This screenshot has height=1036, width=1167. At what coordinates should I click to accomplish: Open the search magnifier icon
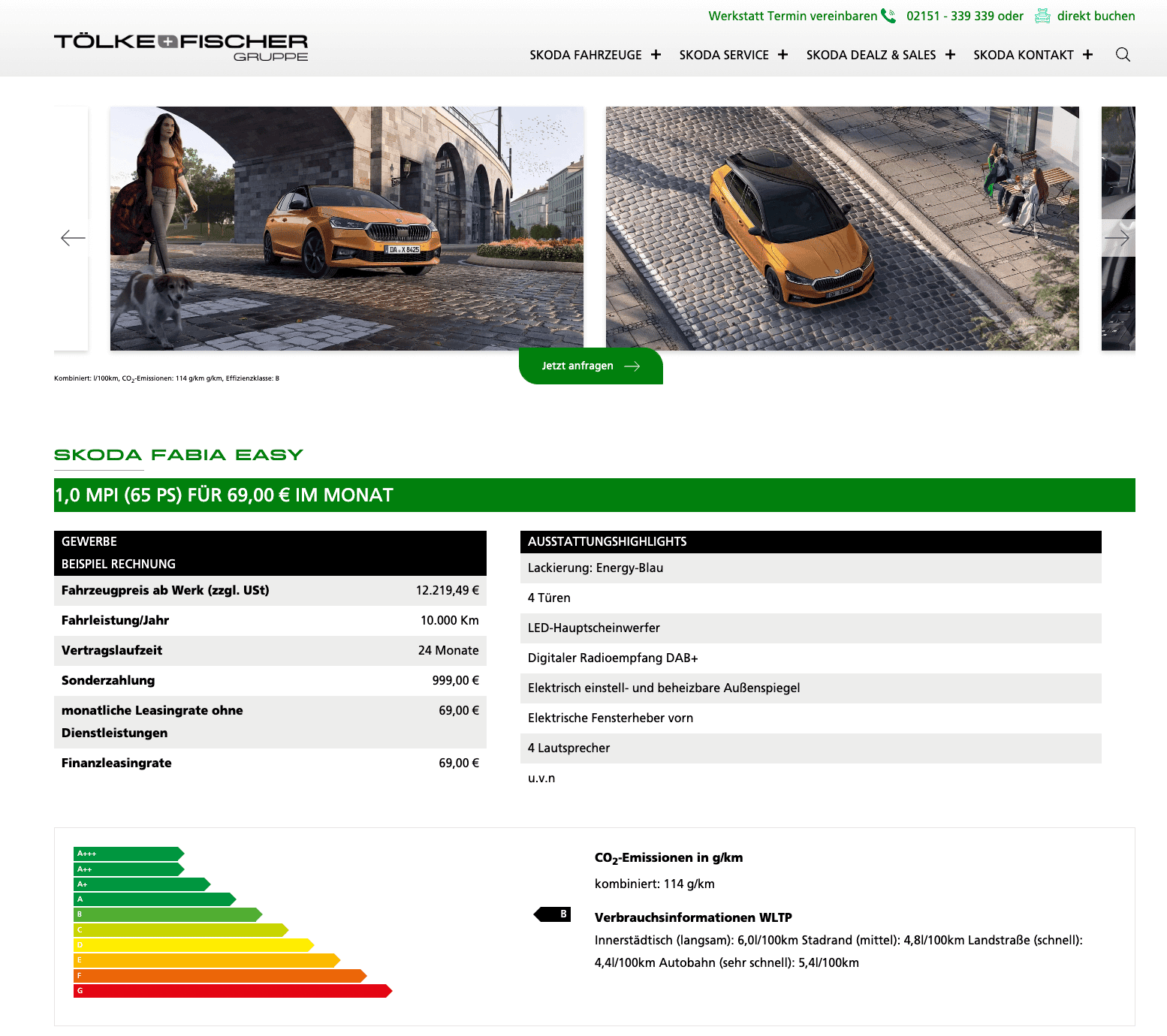coord(1123,54)
